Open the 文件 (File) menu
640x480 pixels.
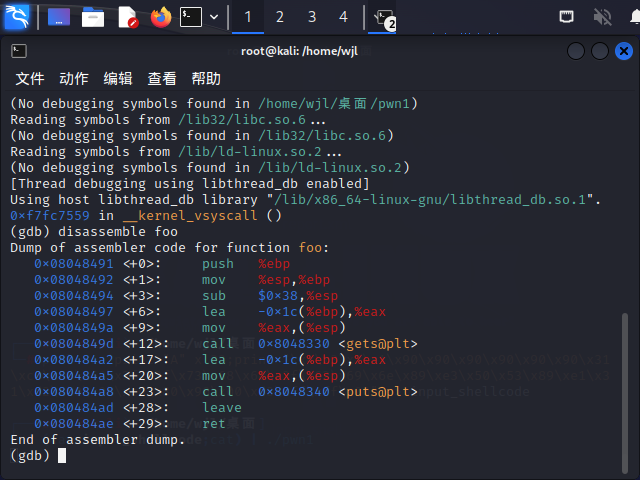coord(30,78)
